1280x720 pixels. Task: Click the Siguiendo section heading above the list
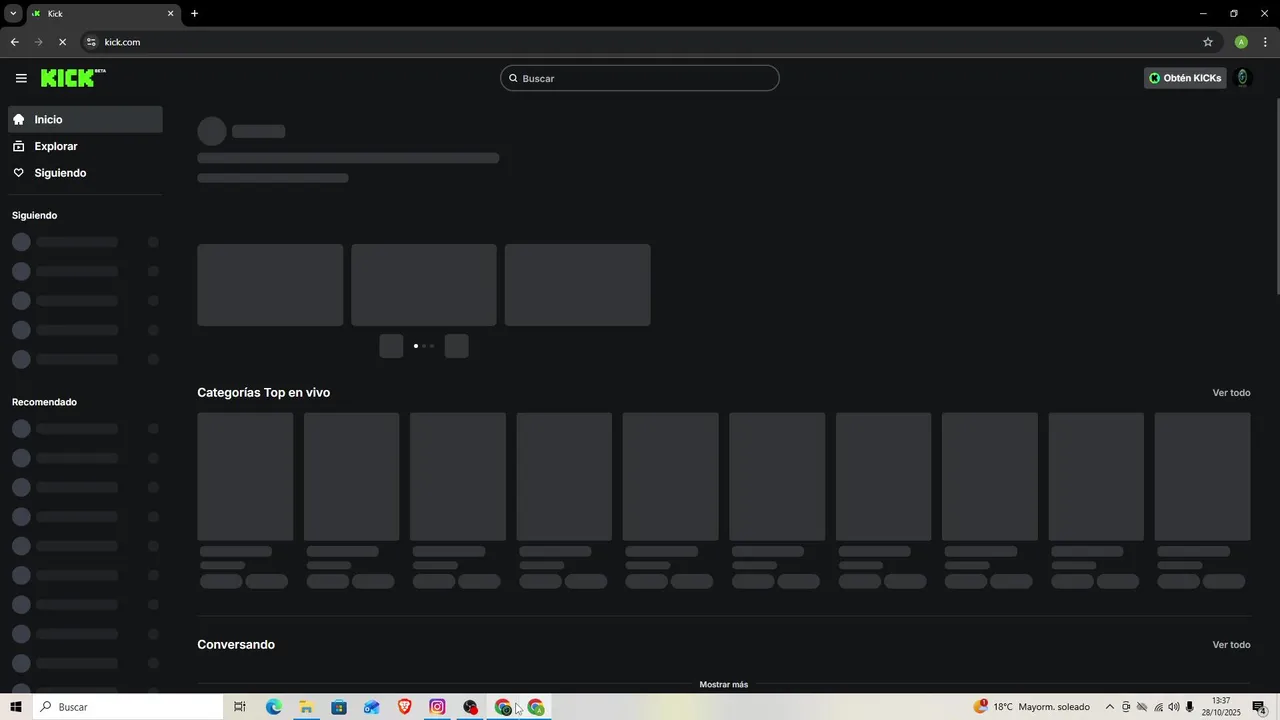point(34,215)
